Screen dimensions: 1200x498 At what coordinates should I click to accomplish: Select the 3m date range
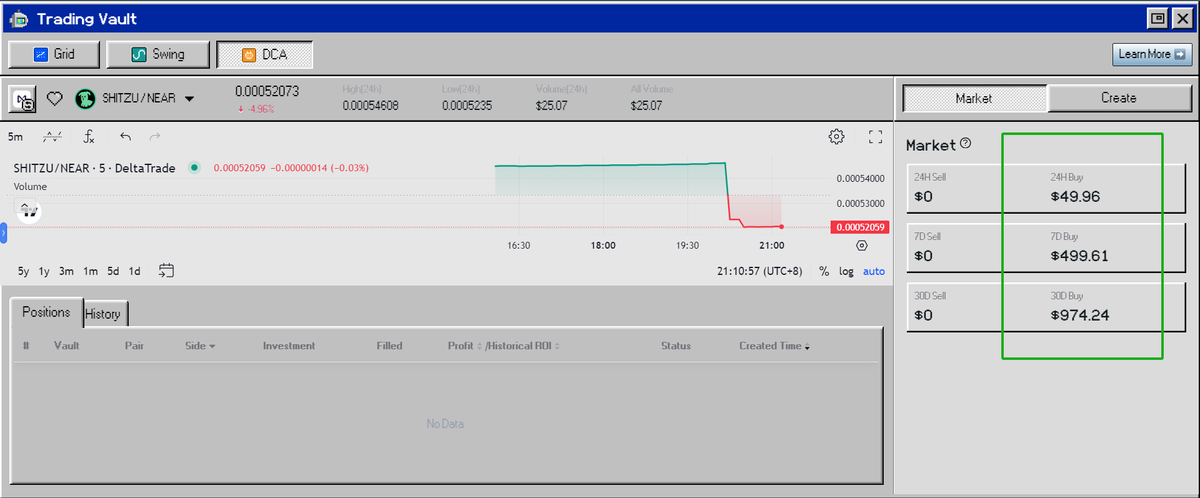tap(66, 271)
